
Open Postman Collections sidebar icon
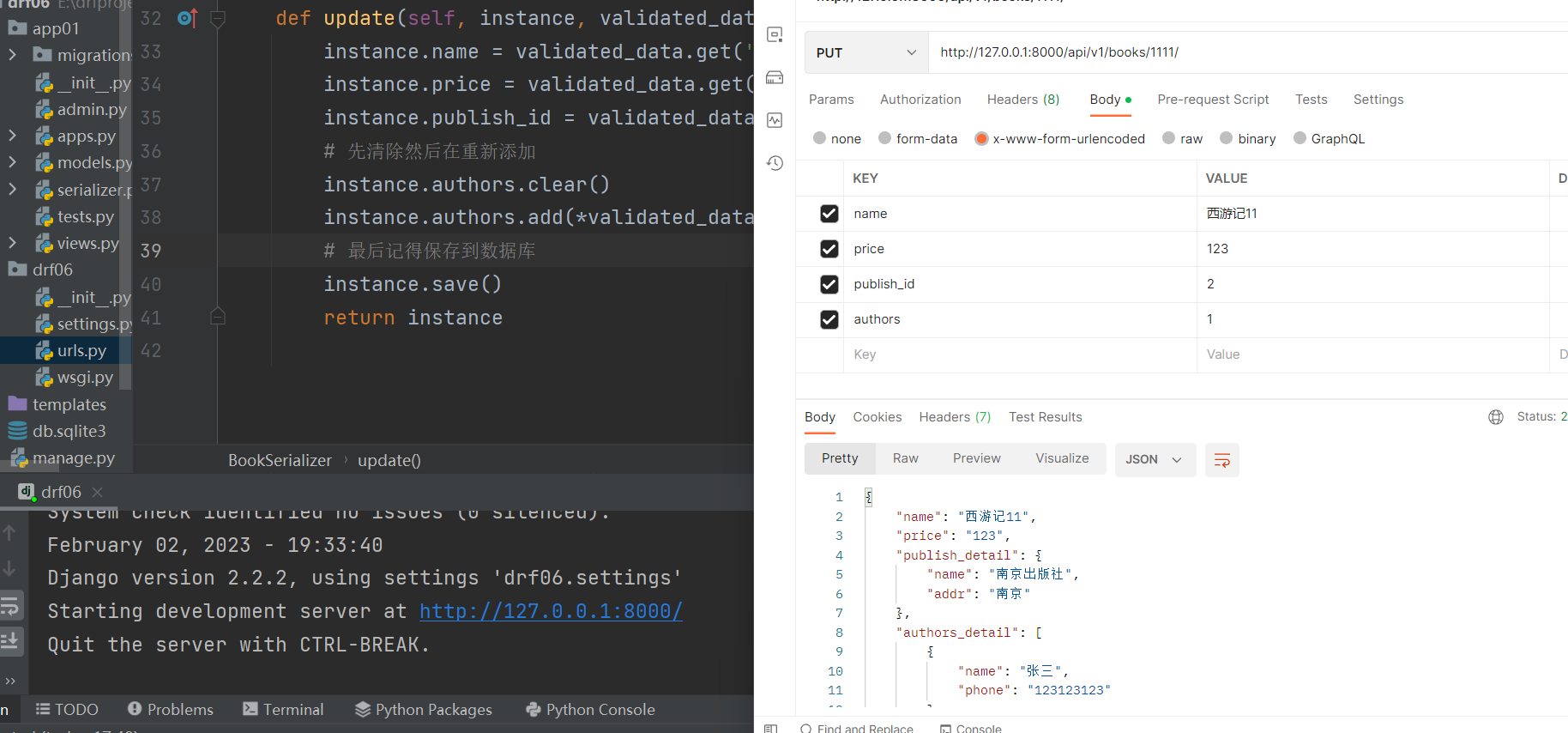coord(775,34)
